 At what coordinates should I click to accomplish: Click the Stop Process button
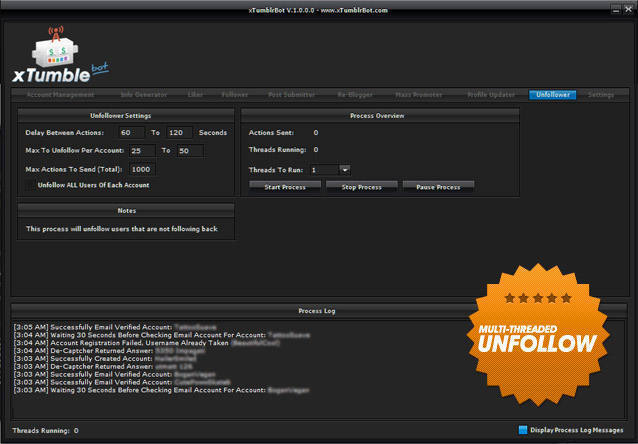coord(361,187)
